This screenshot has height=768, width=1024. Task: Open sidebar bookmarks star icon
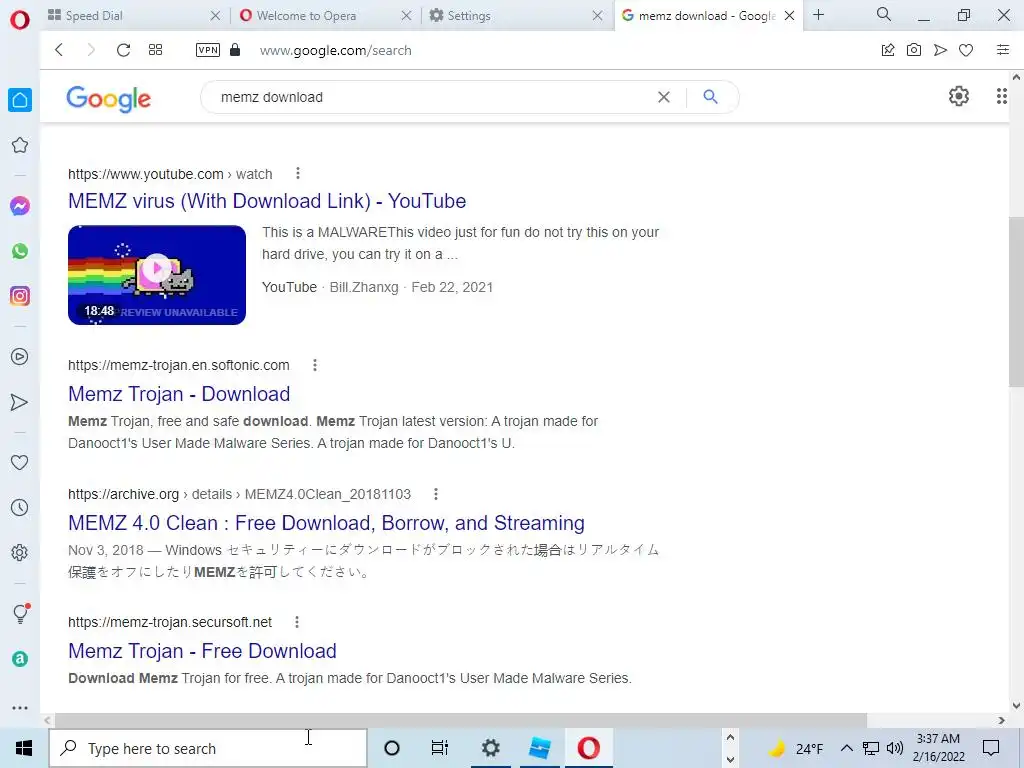coord(20,145)
